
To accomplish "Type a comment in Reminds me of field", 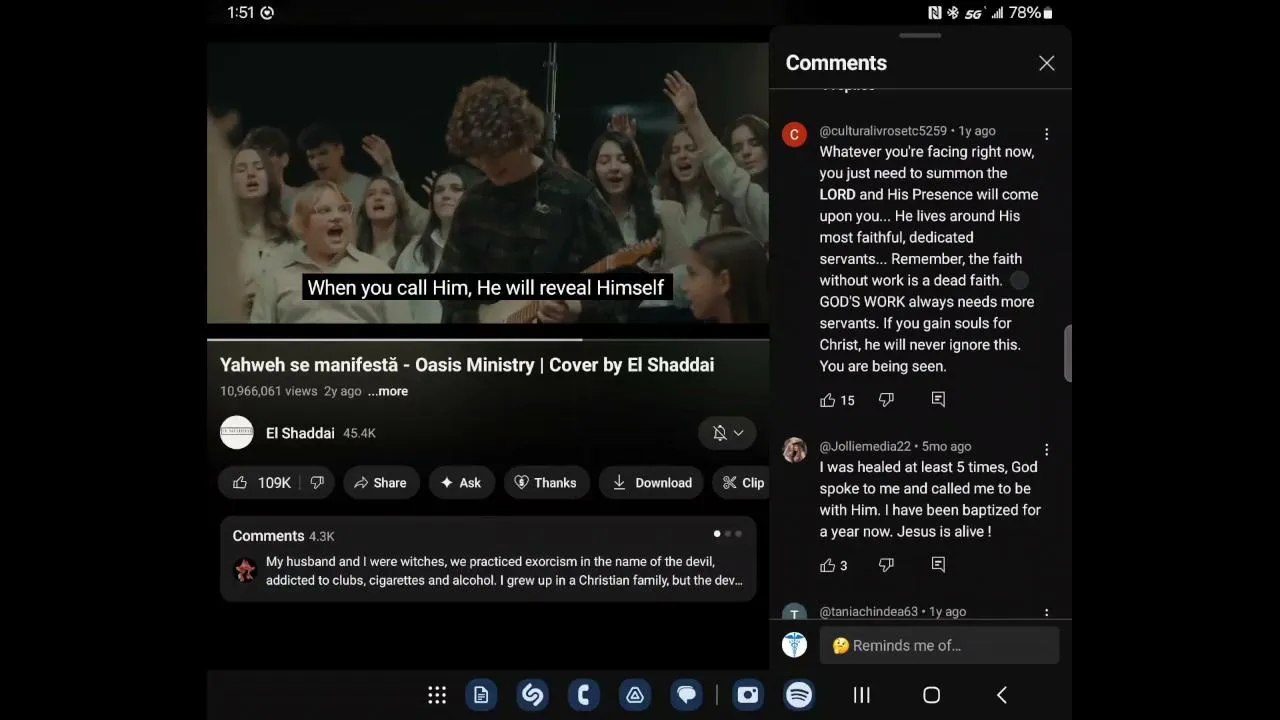I will click(x=939, y=646).
